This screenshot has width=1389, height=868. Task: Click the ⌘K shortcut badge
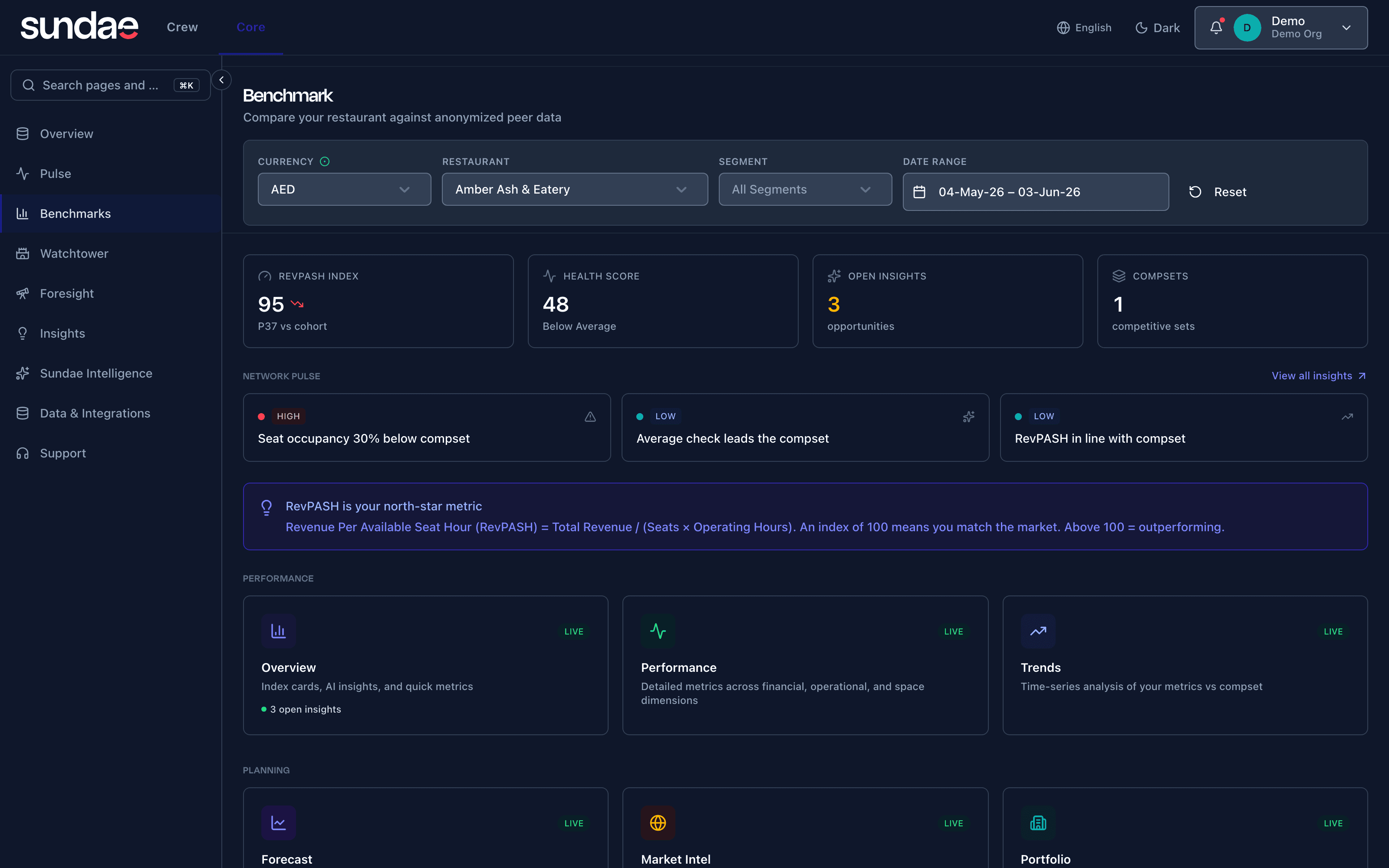coord(186,85)
